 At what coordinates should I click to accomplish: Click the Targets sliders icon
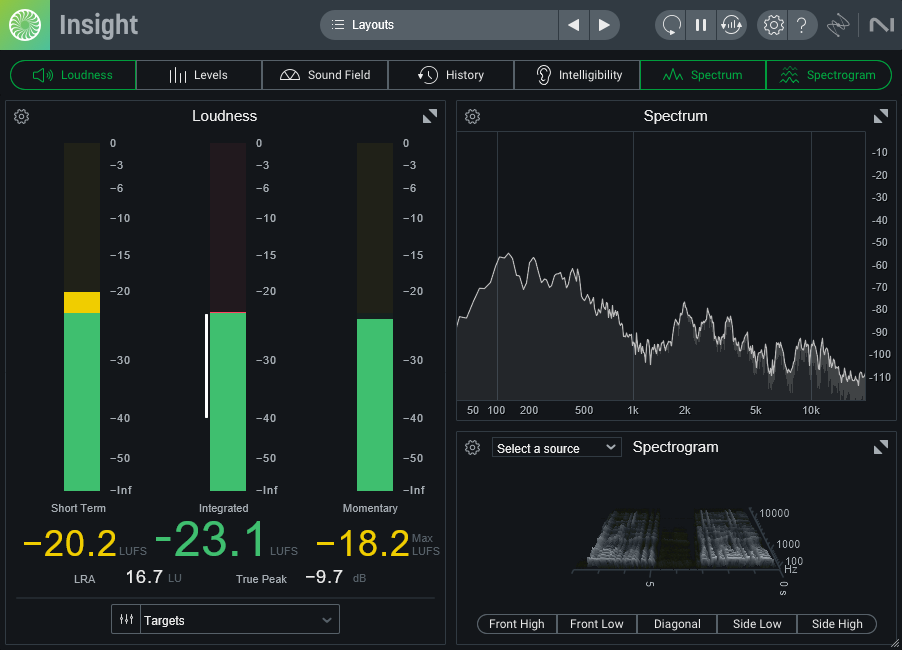point(126,620)
